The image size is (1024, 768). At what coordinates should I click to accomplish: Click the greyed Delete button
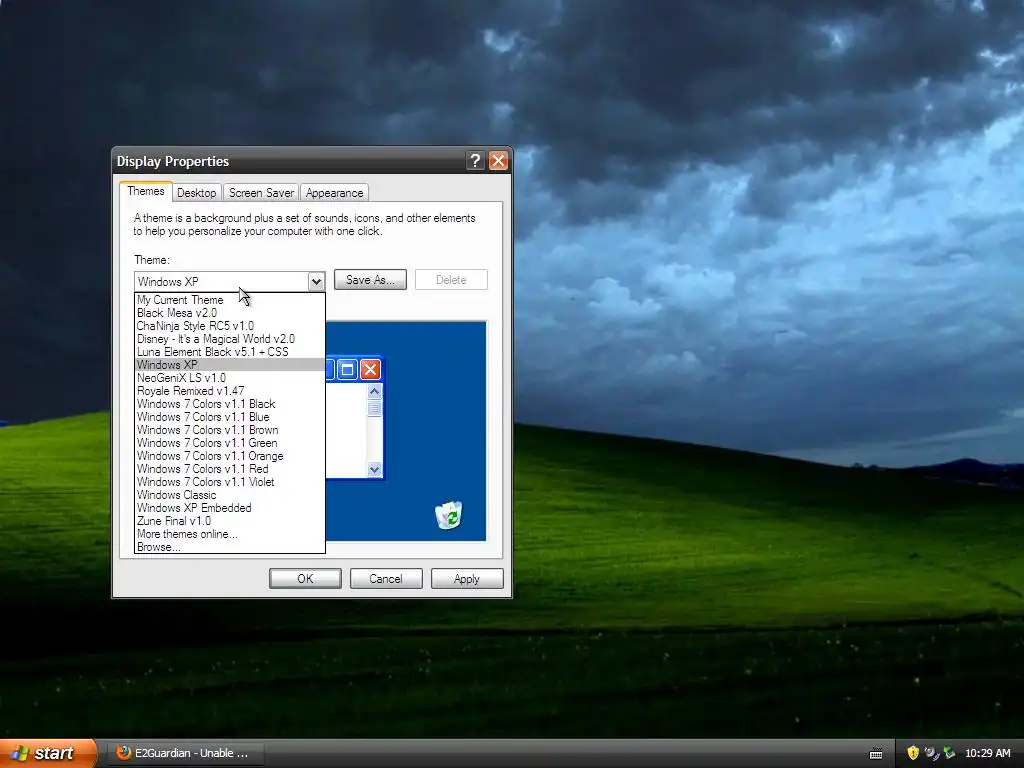point(451,280)
